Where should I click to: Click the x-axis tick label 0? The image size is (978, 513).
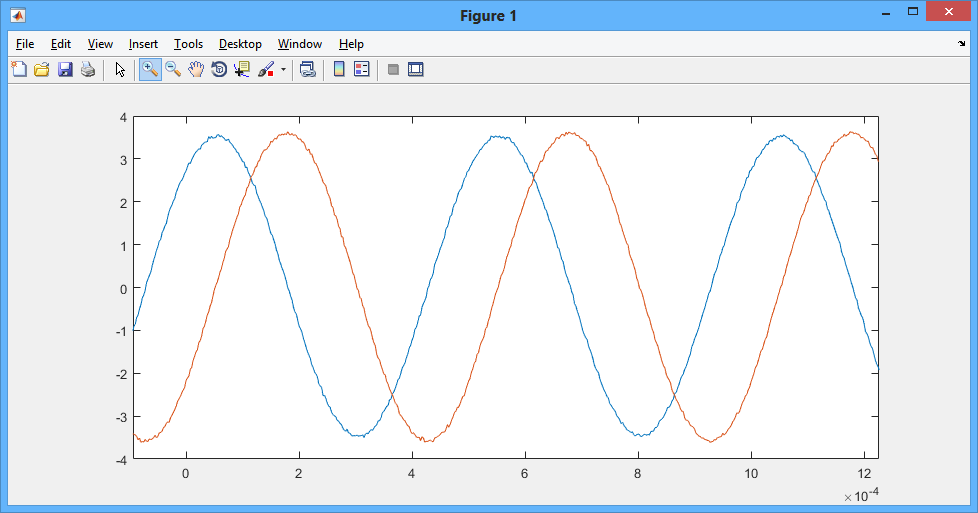(x=185, y=474)
